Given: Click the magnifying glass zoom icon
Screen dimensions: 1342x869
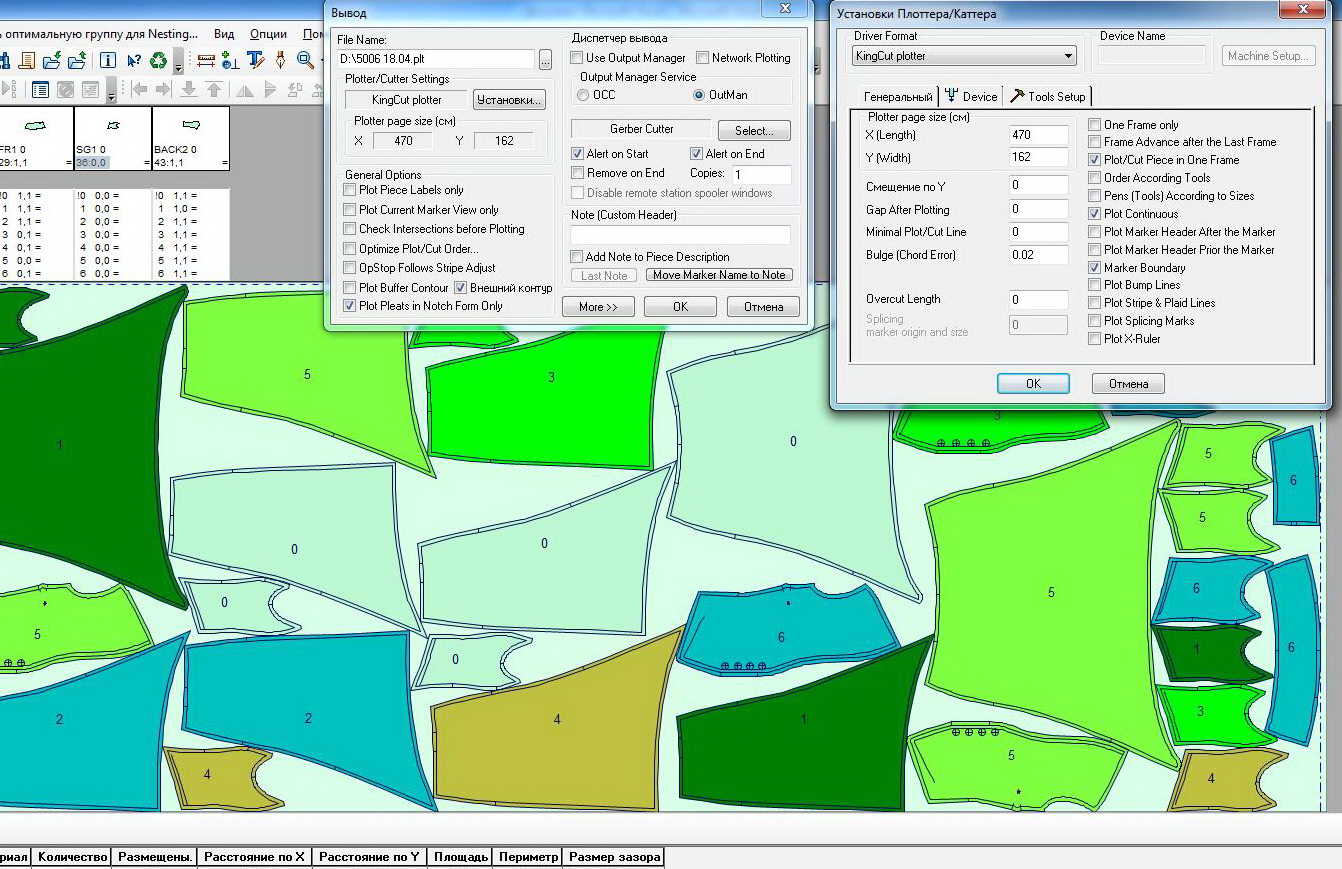Looking at the screenshot, I should (305, 61).
